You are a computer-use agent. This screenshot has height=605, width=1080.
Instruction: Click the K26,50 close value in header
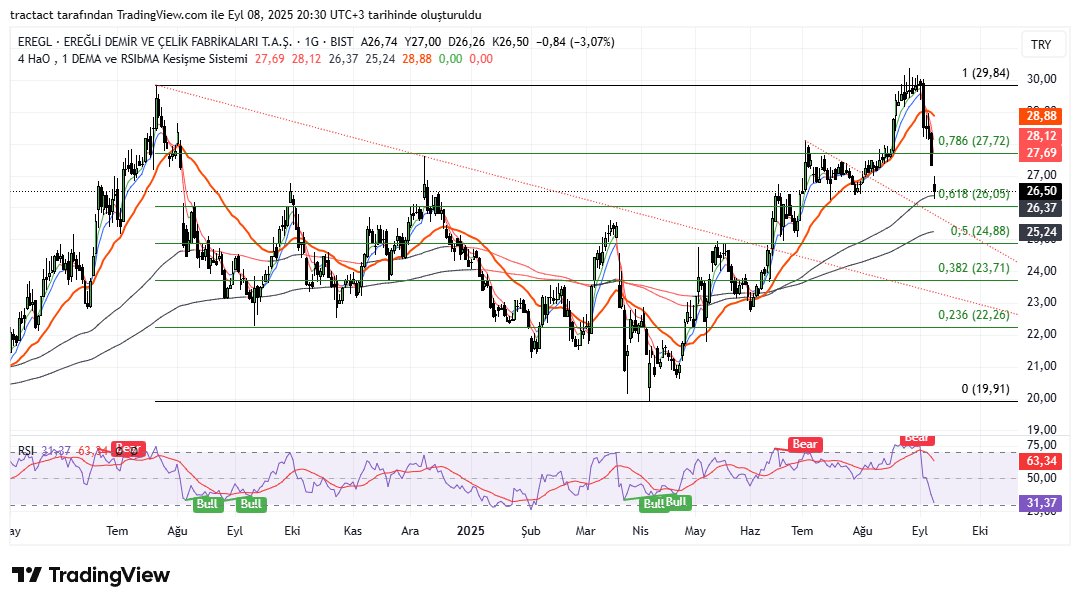(510, 42)
